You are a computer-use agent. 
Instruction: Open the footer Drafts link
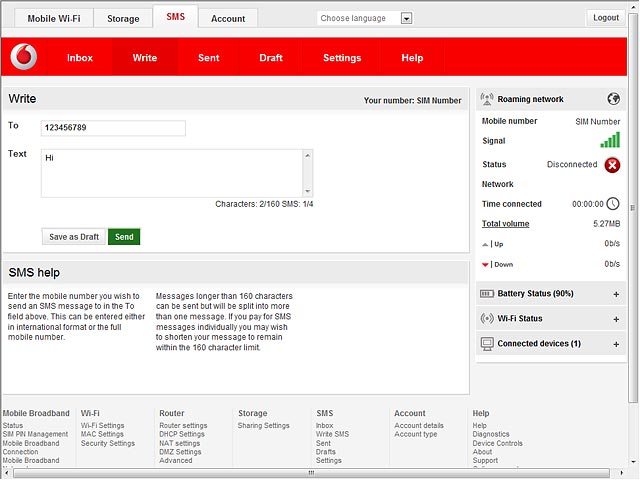click(x=326, y=452)
